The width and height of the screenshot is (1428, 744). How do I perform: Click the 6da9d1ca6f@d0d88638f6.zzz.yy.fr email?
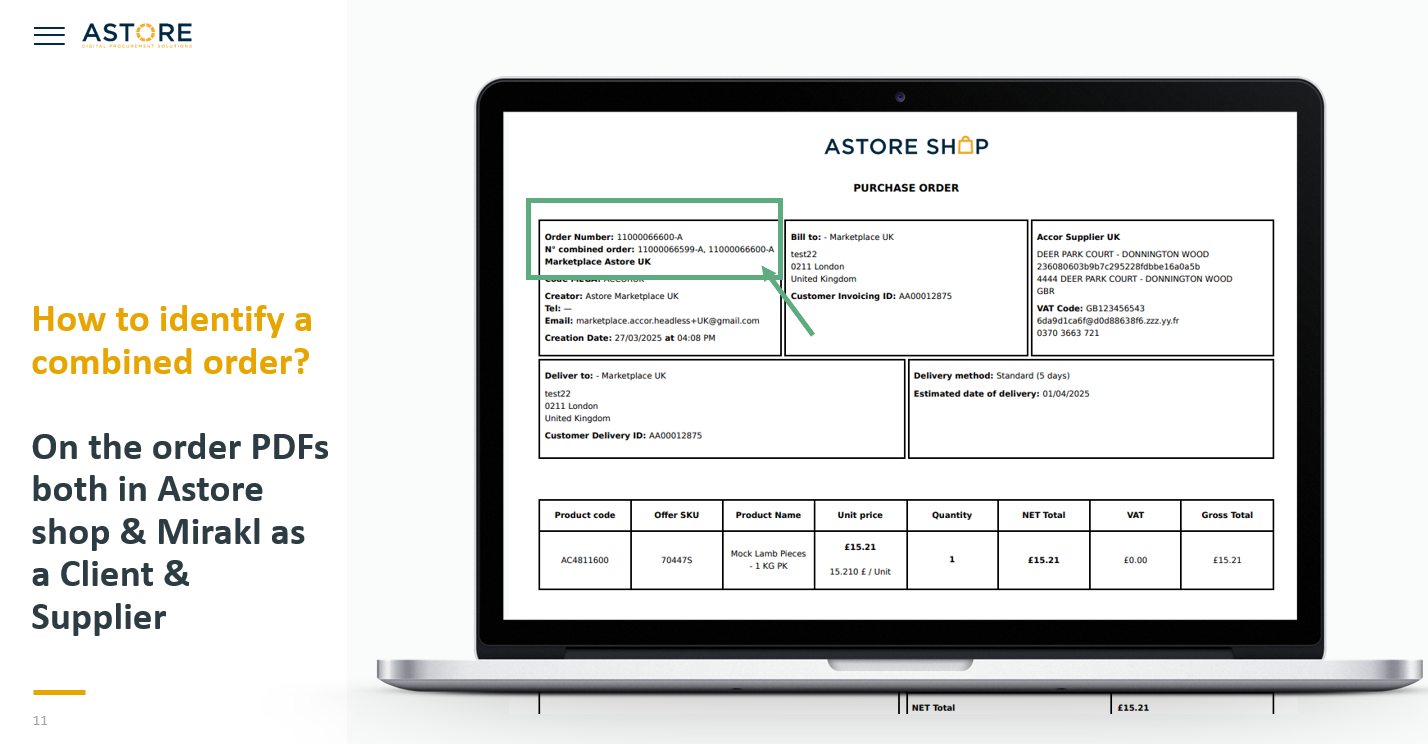tap(1107, 320)
